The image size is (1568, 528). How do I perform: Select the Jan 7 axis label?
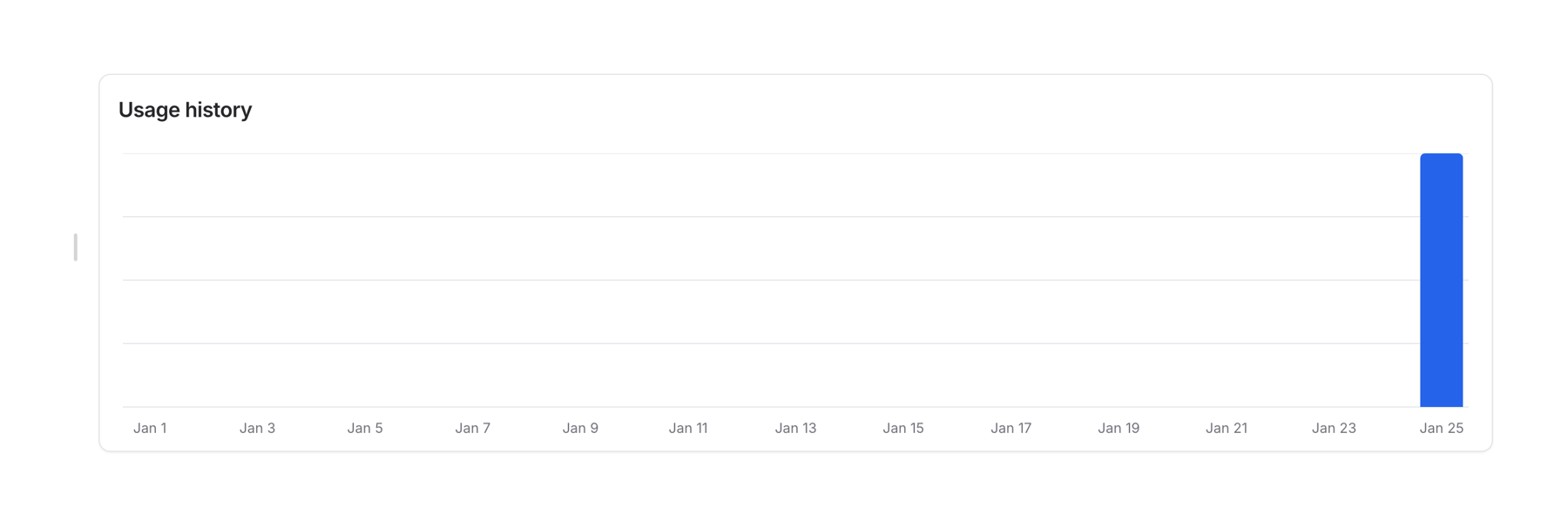472,428
